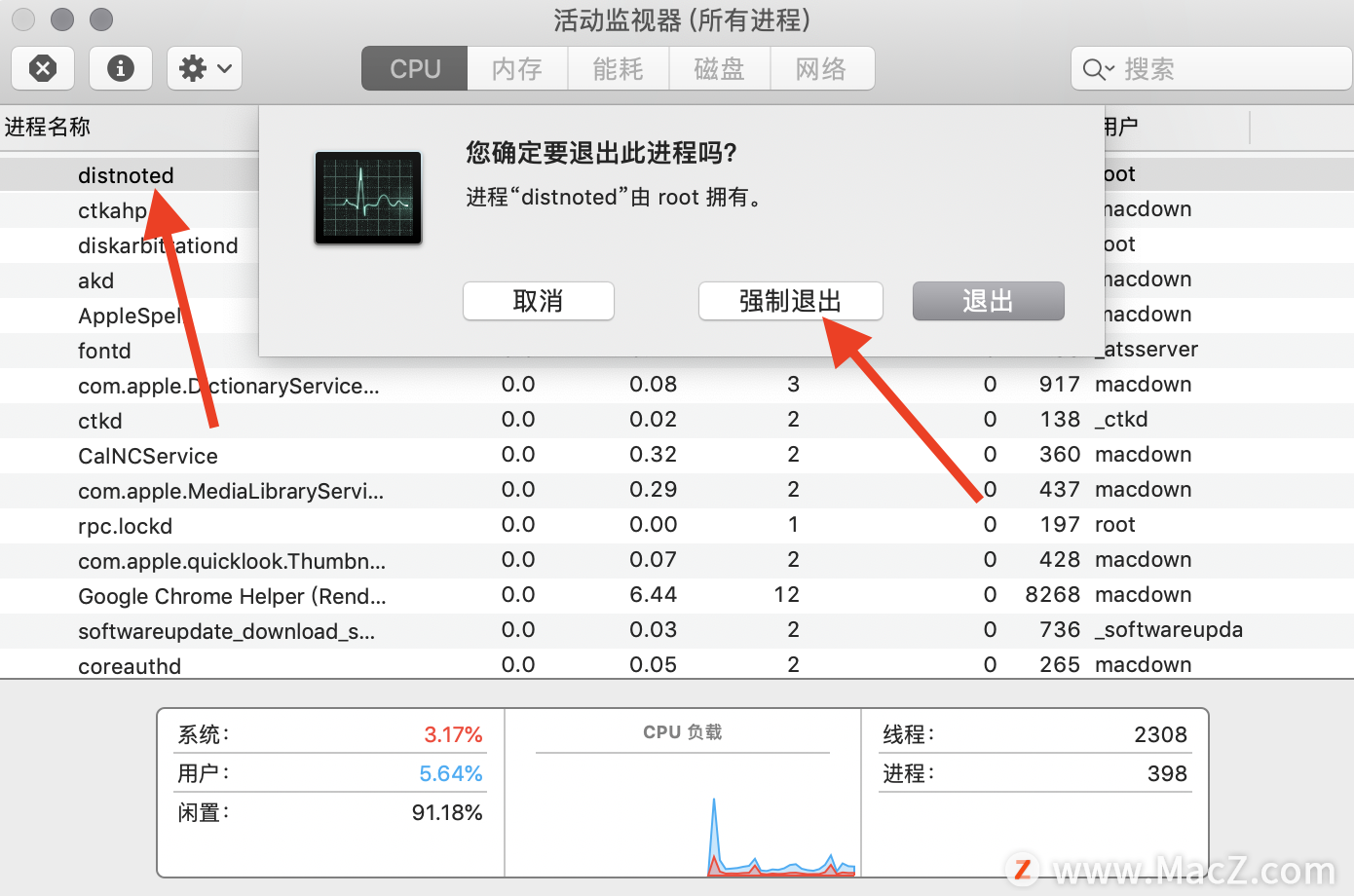Screen dimensions: 1354x896
Task: Switch to the CPU tab
Action: (x=415, y=69)
